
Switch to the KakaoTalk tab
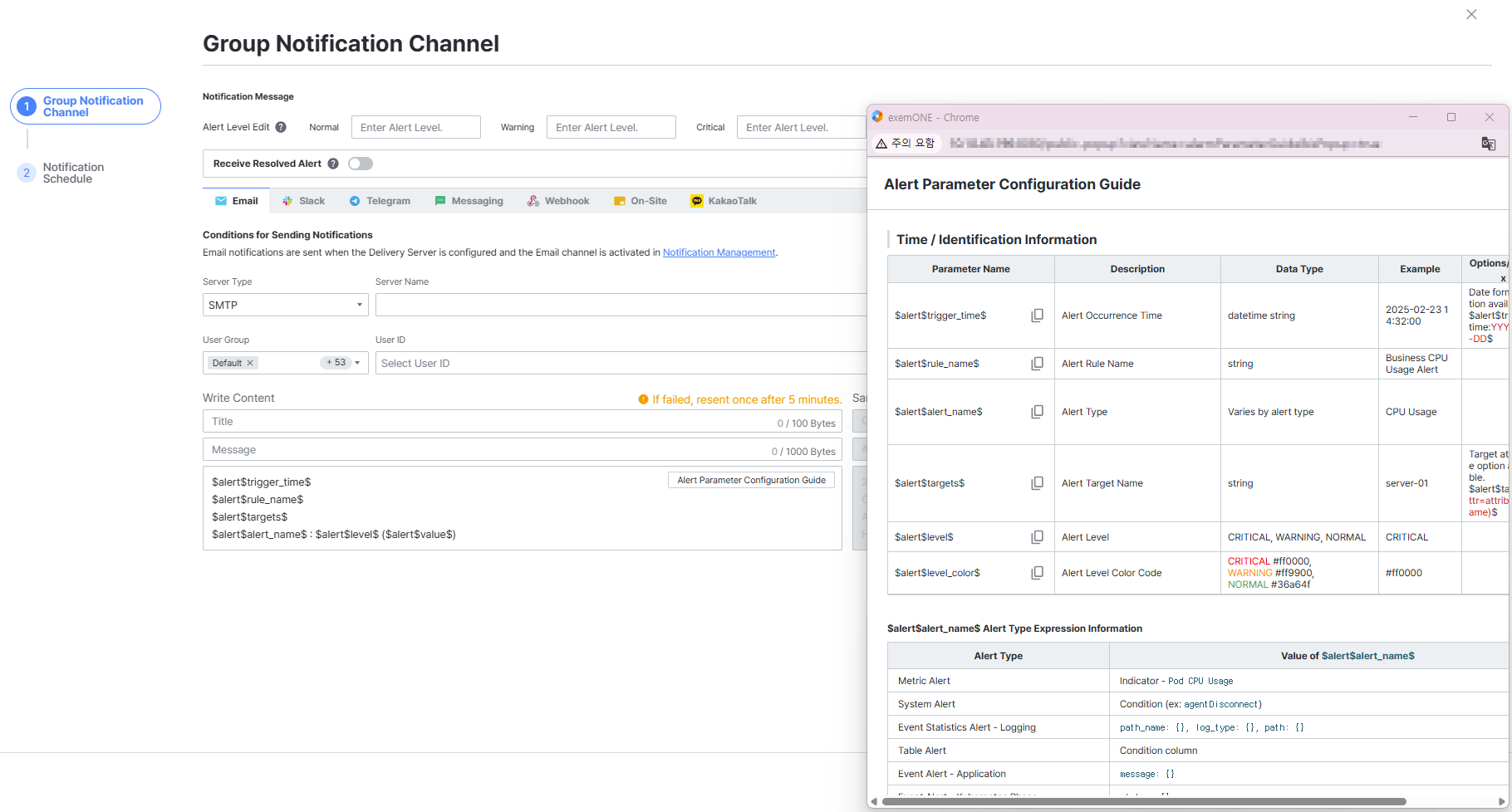pos(724,201)
